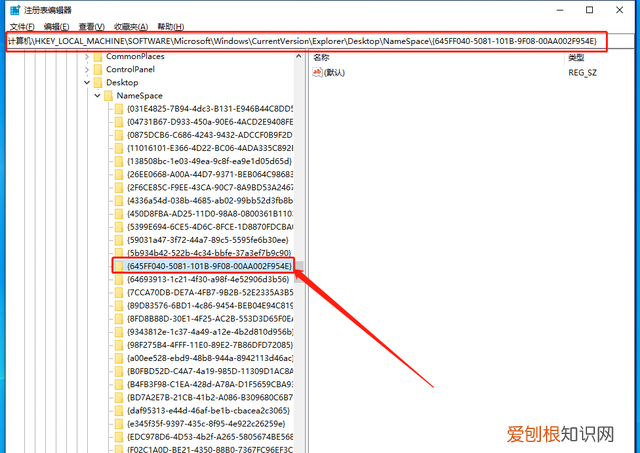The height and width of the screenshot is (453, 640).
Task: Click the 类型 column header
Action: click(x=577, y=58)
